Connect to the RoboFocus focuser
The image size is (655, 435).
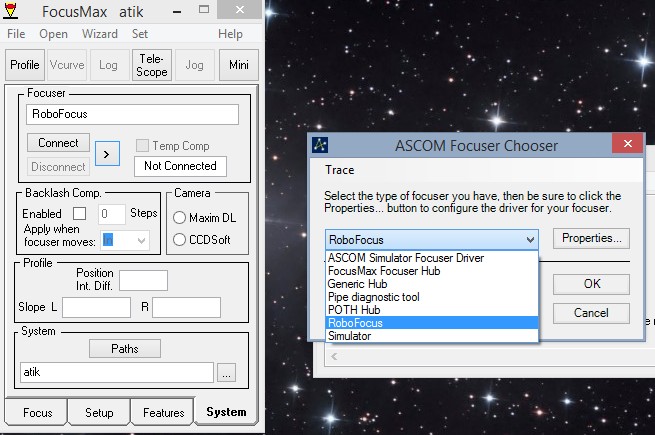click(58, 143)
